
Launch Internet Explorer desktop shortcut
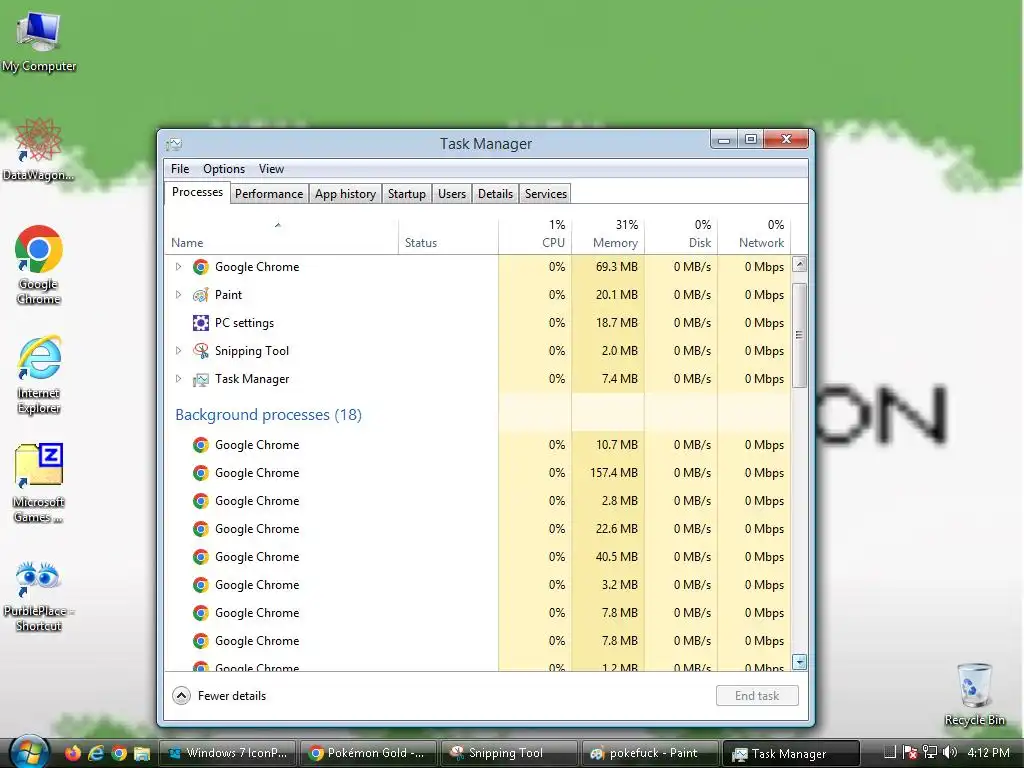click(x=39, y=374)
